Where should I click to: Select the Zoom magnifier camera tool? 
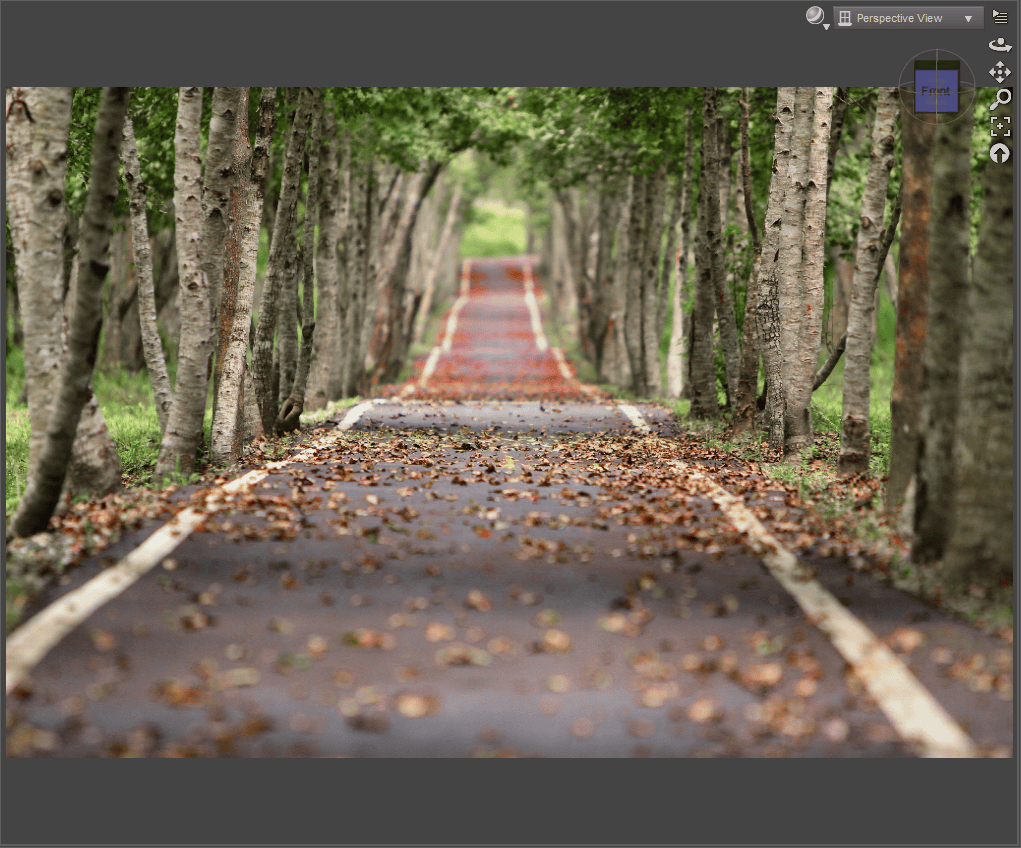(x=999, y=98)
